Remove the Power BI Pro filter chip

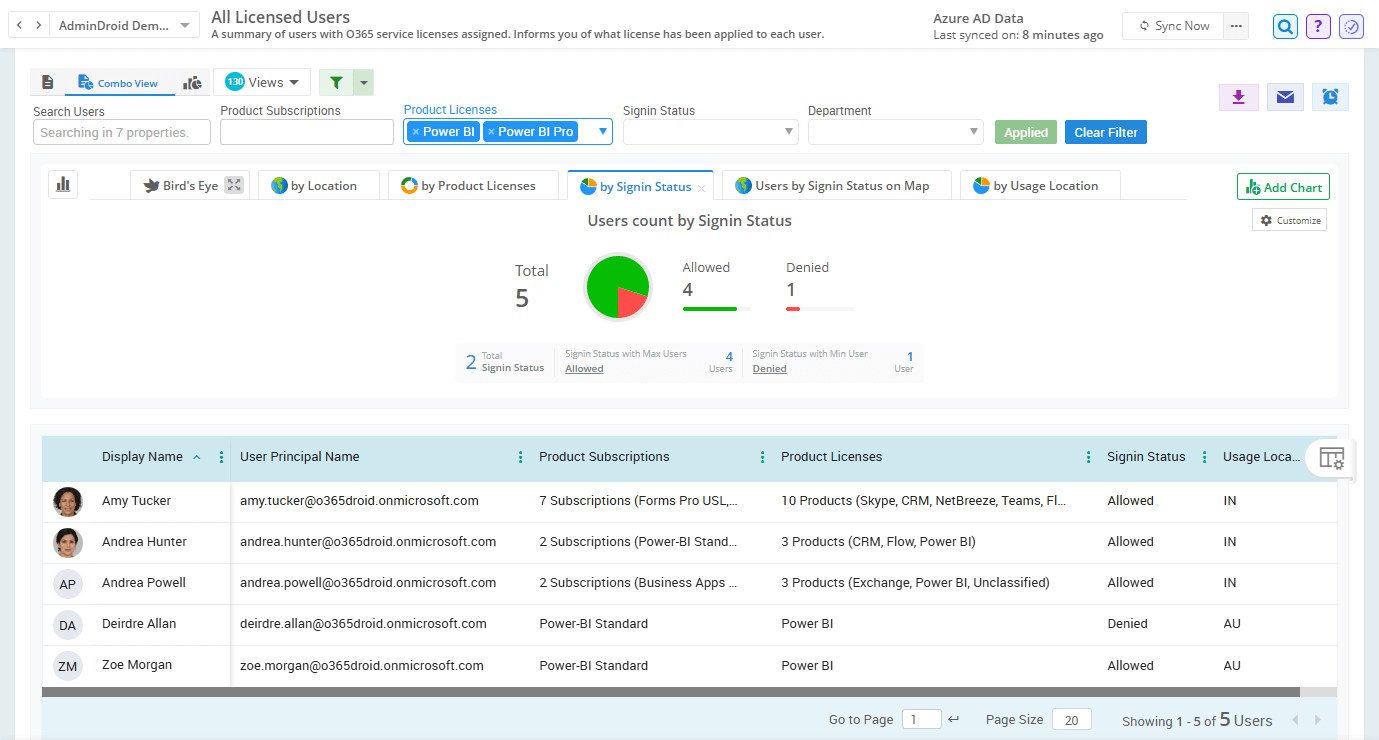point(492,131)
